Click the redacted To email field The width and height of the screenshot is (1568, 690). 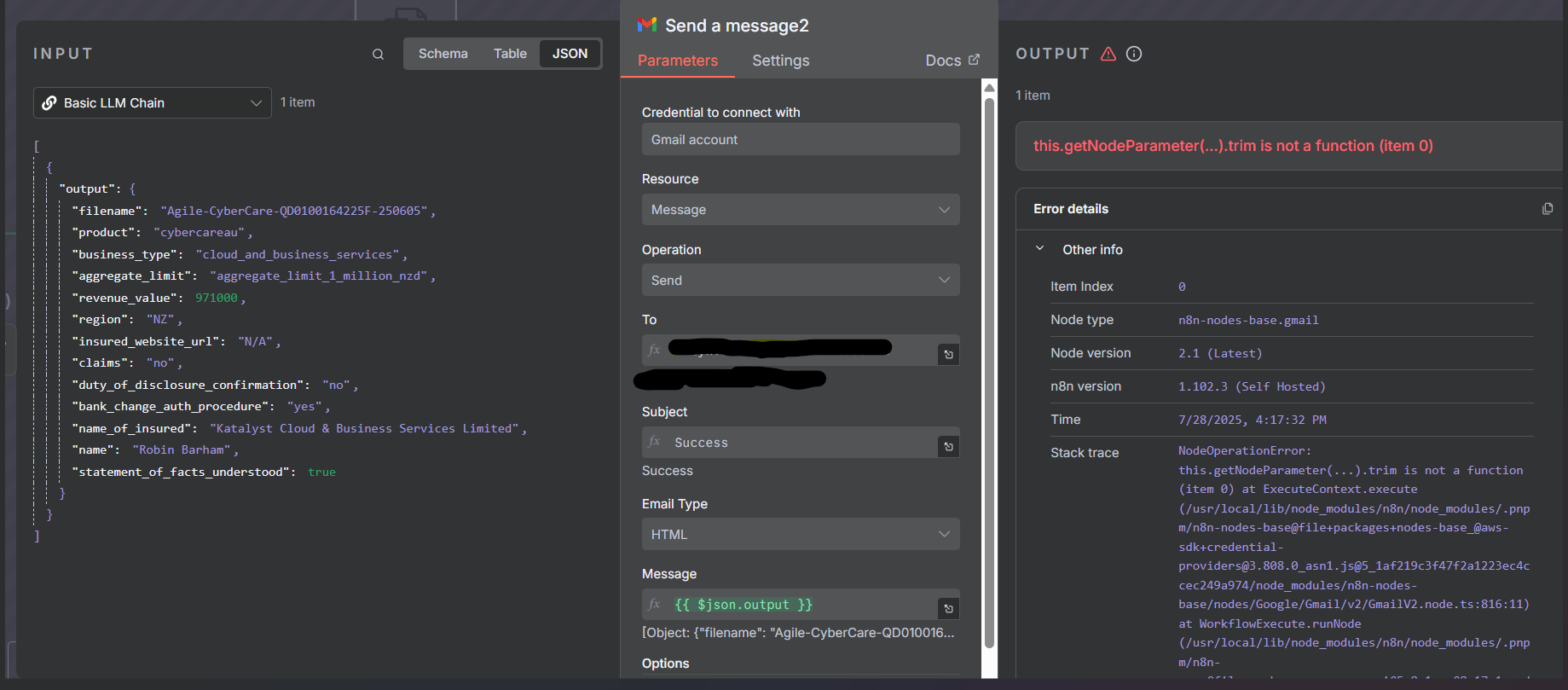coord(790,350)
